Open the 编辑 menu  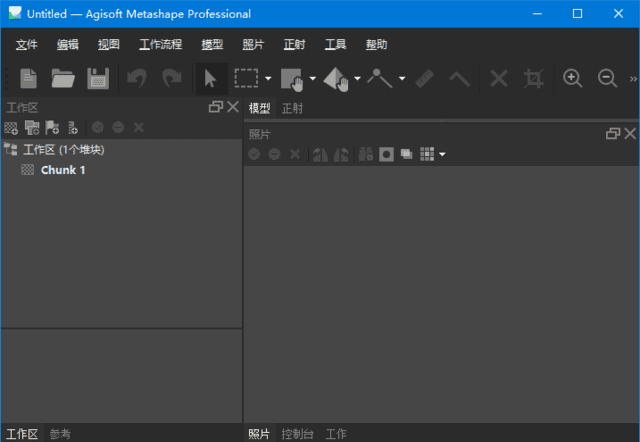point(67,44)
